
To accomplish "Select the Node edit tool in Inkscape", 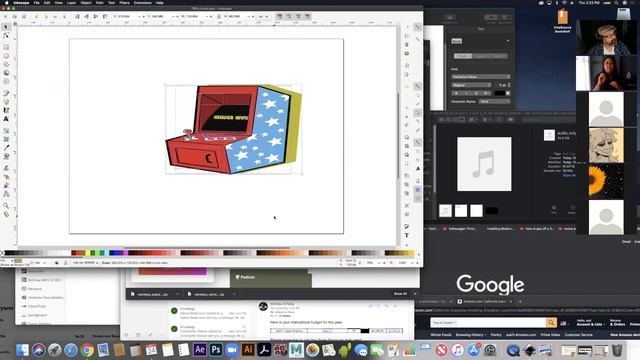I will coord(6,36).
